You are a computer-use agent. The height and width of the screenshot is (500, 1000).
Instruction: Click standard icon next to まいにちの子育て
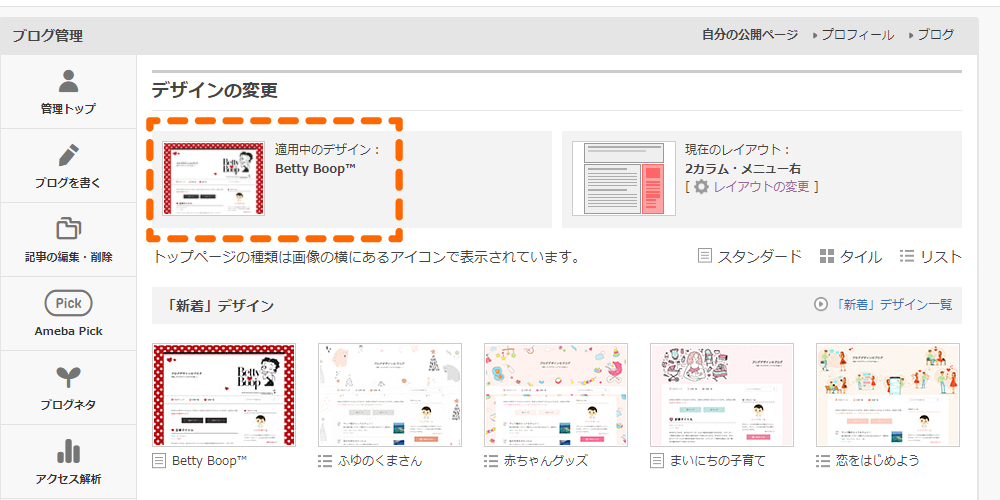pos(657,460)
